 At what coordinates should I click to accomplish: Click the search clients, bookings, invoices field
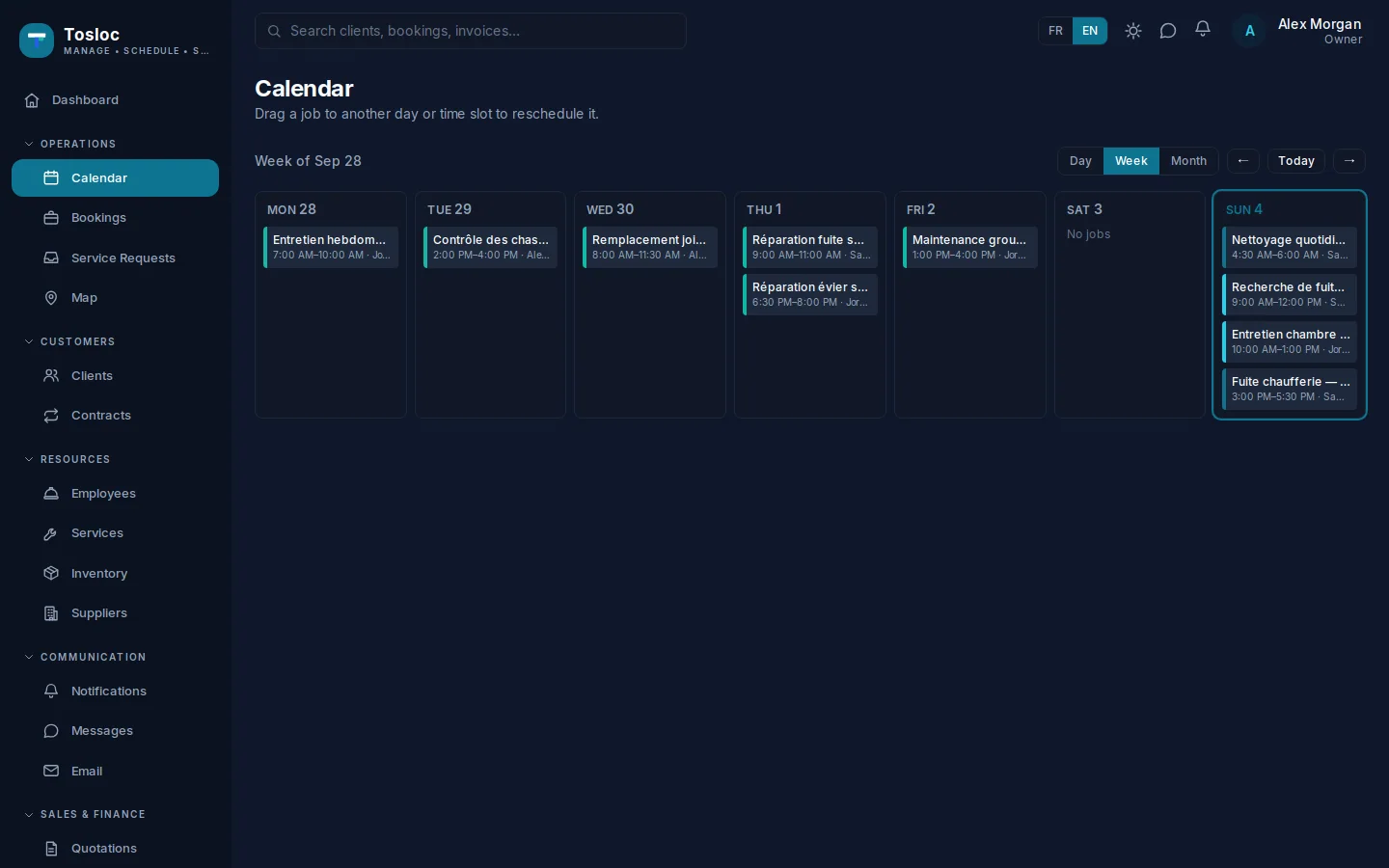pyautogui.click(x=471, y=31)
